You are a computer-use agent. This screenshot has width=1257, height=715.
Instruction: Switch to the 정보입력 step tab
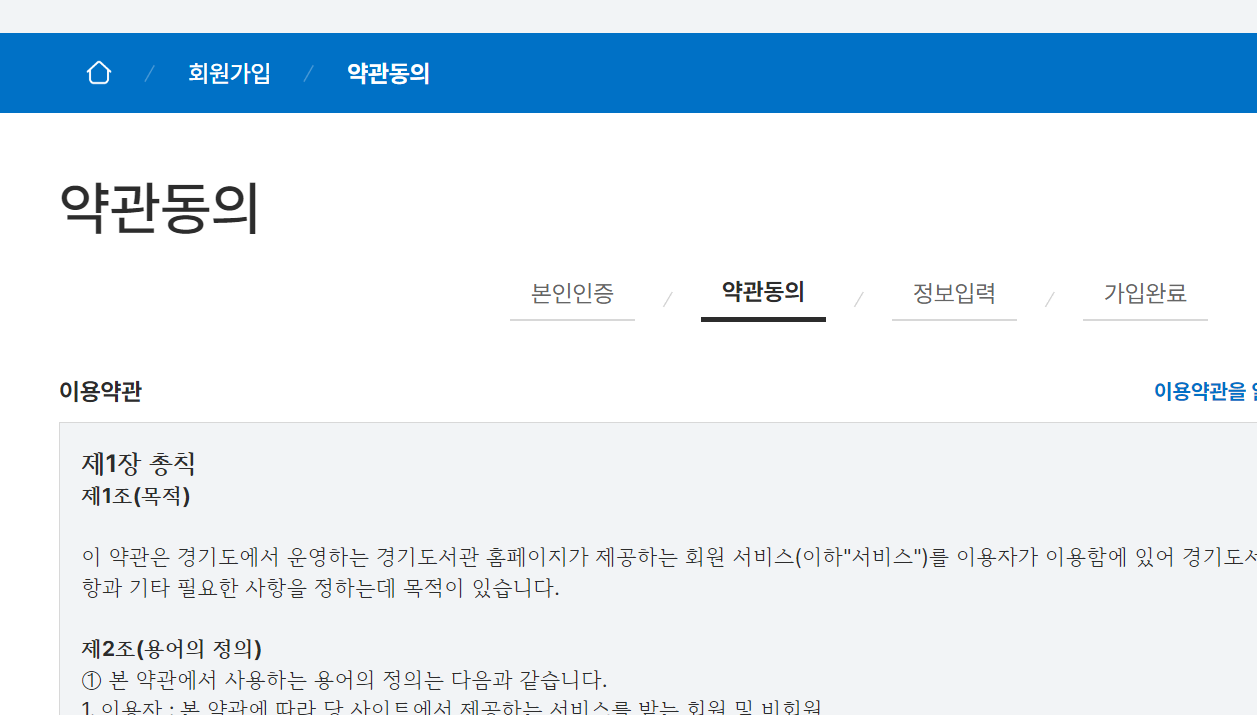coord(954,294)
